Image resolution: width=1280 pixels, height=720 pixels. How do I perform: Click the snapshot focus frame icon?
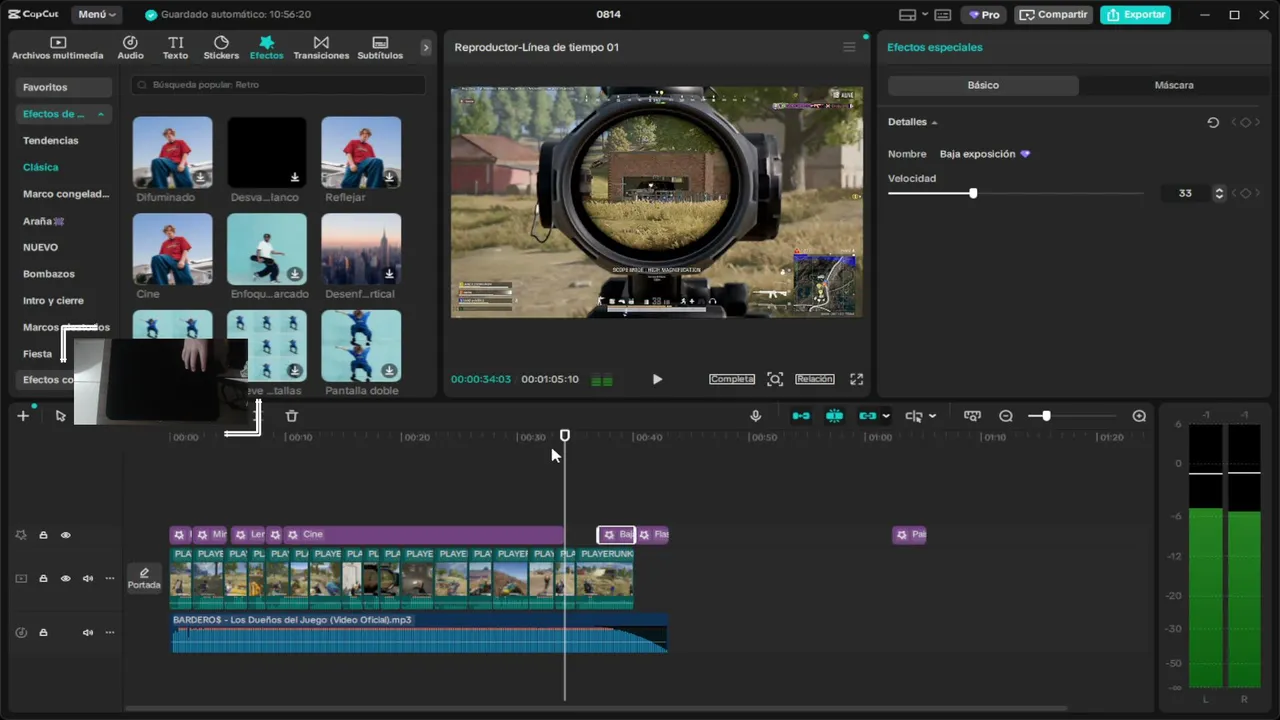pos(775,379)
